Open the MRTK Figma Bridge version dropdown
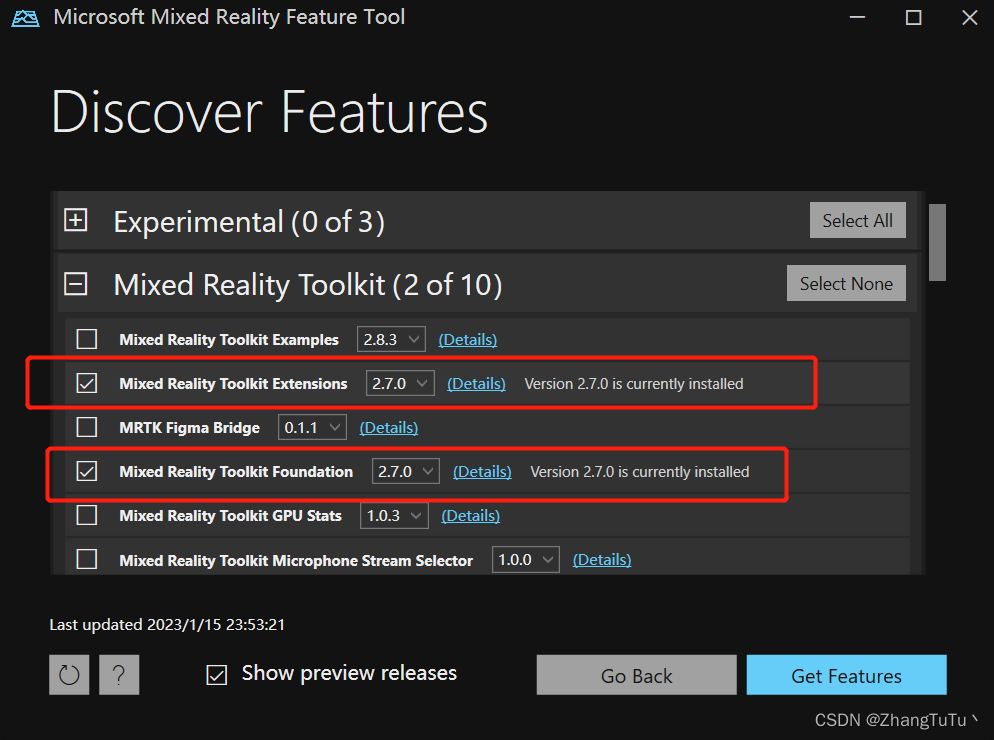This screenshot has height=740, width=994. pos(311,427)
